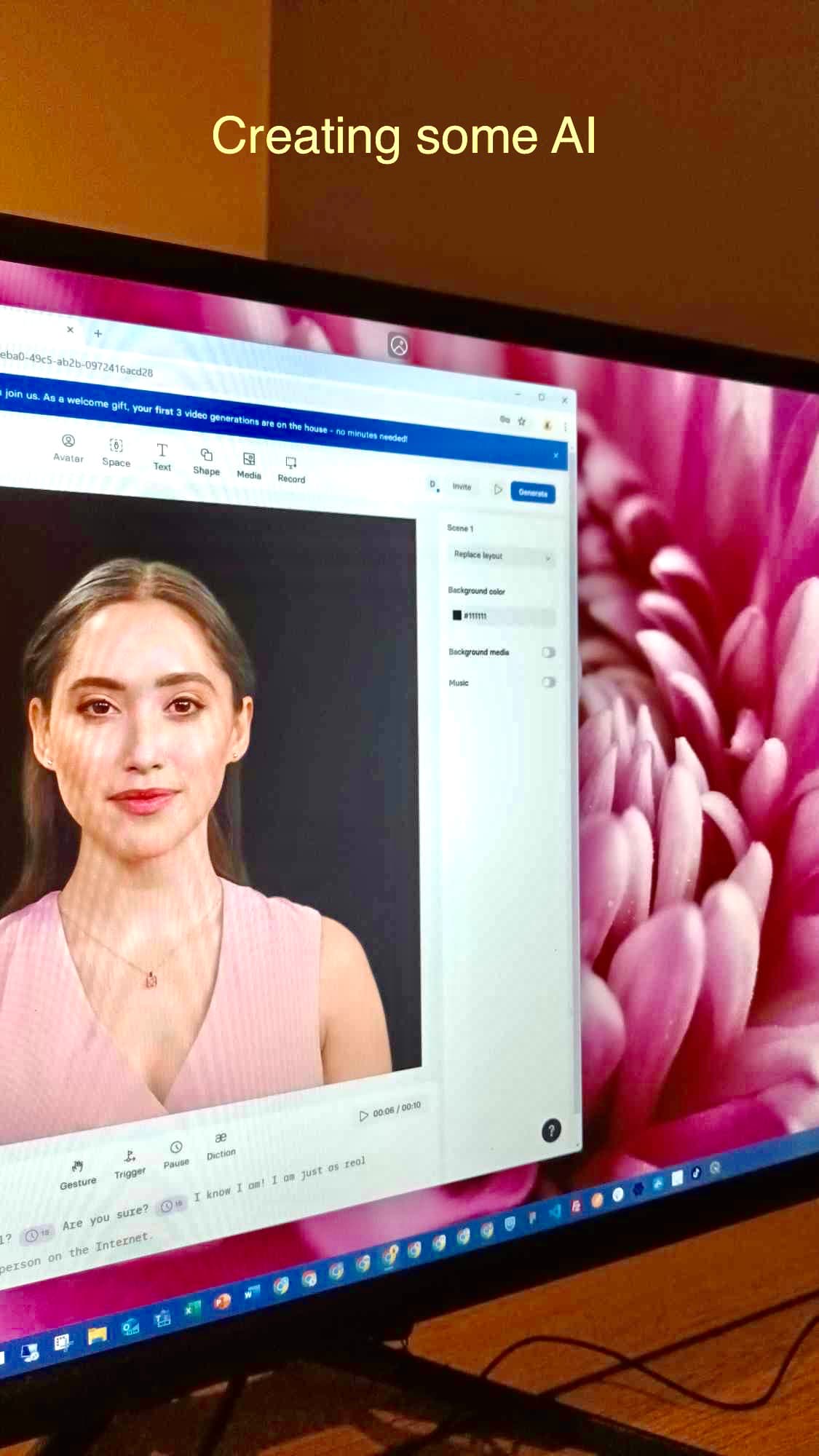
Task: Open a new browser tab
Action: tap(98, 333)
